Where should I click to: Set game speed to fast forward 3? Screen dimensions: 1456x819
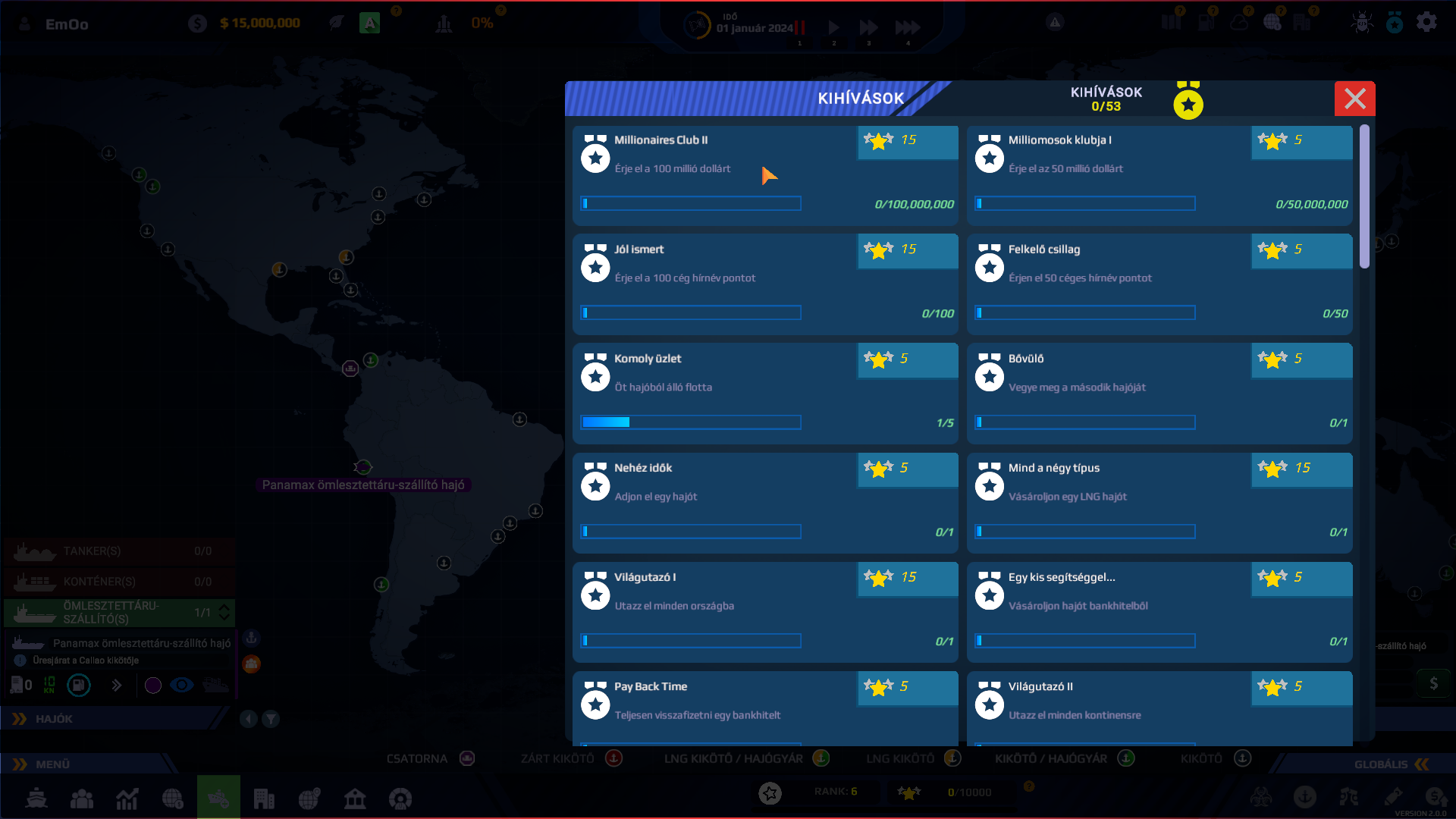pyautogui.click(x=869, y=28)
